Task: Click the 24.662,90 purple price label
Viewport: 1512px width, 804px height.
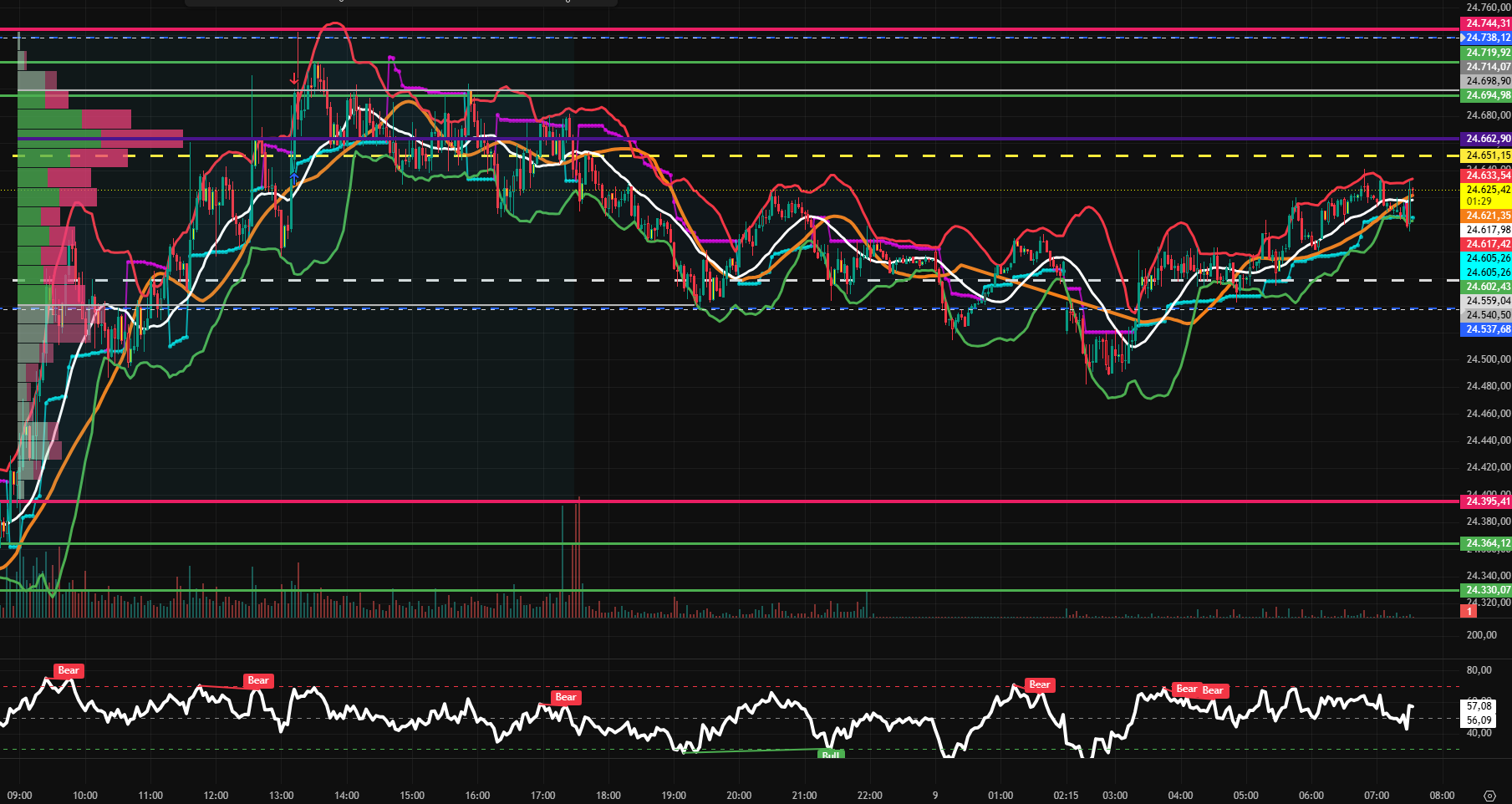Action: [1486, 139]
